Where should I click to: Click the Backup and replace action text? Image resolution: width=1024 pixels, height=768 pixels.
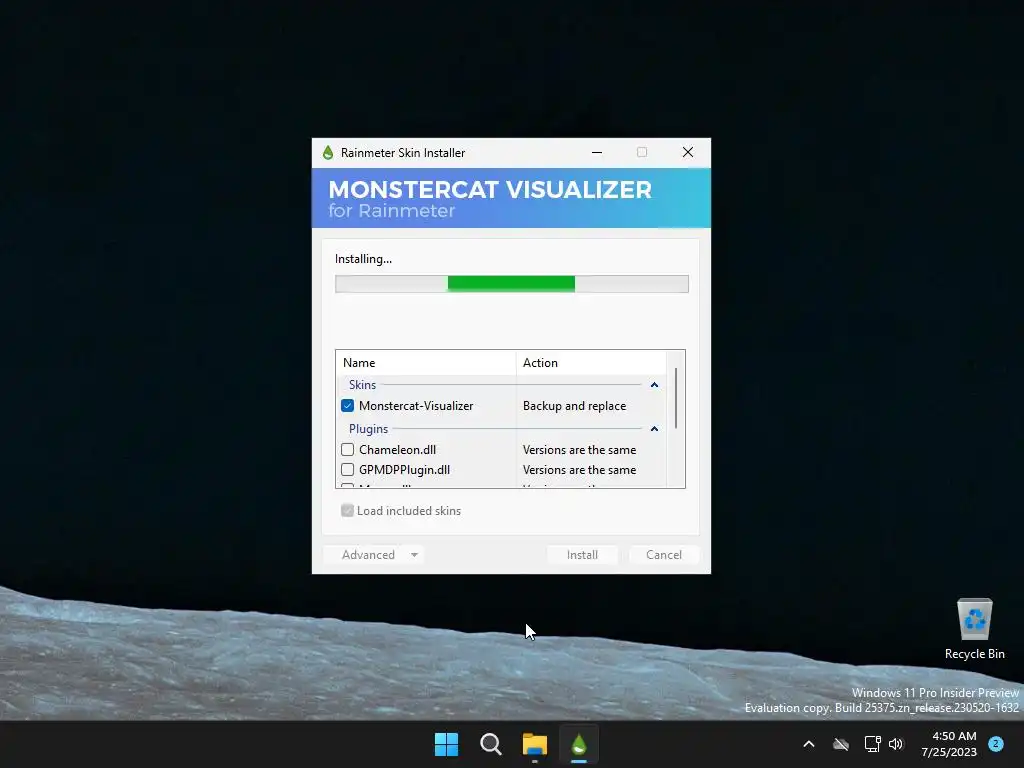pos(574,406)
